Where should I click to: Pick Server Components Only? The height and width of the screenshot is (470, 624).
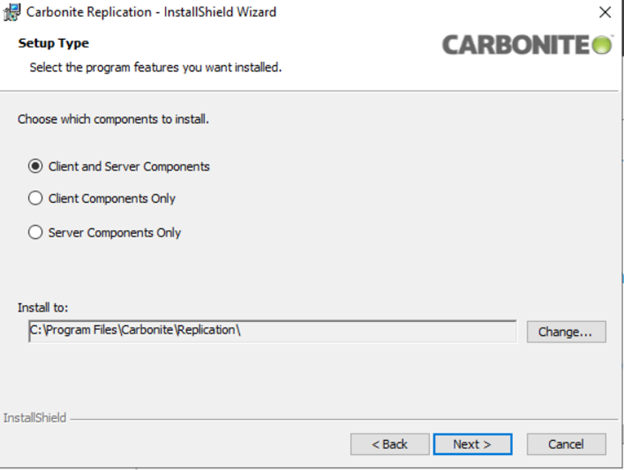(36, 232)
